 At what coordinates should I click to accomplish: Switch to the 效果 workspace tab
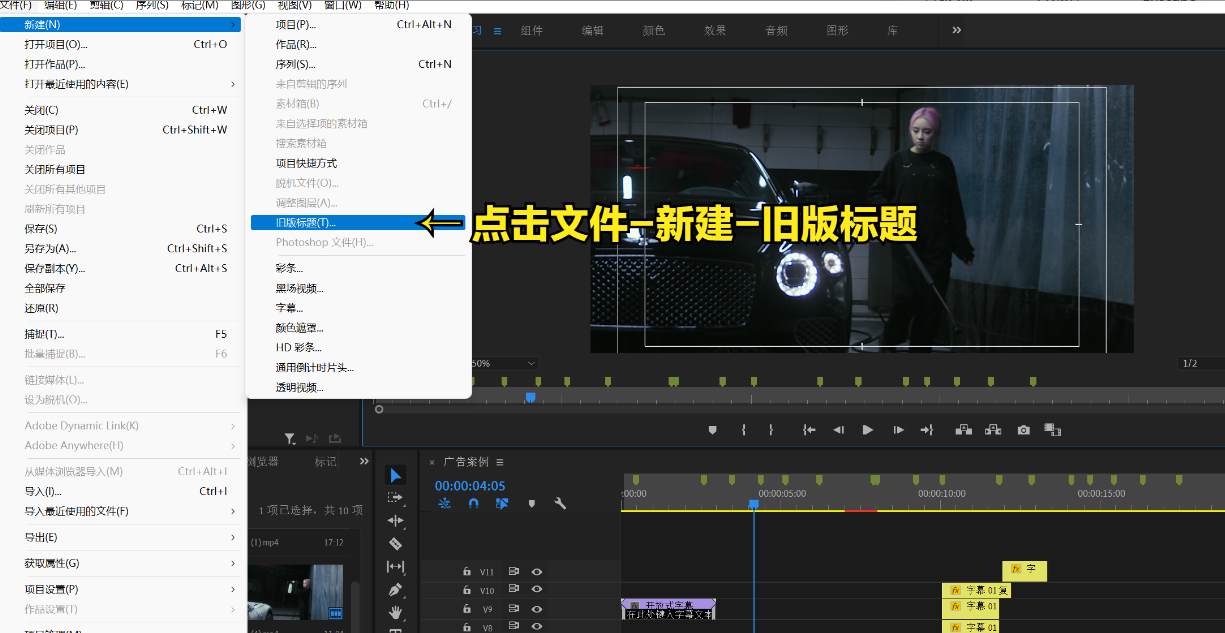pyautogui.click(x=715, y=31)
